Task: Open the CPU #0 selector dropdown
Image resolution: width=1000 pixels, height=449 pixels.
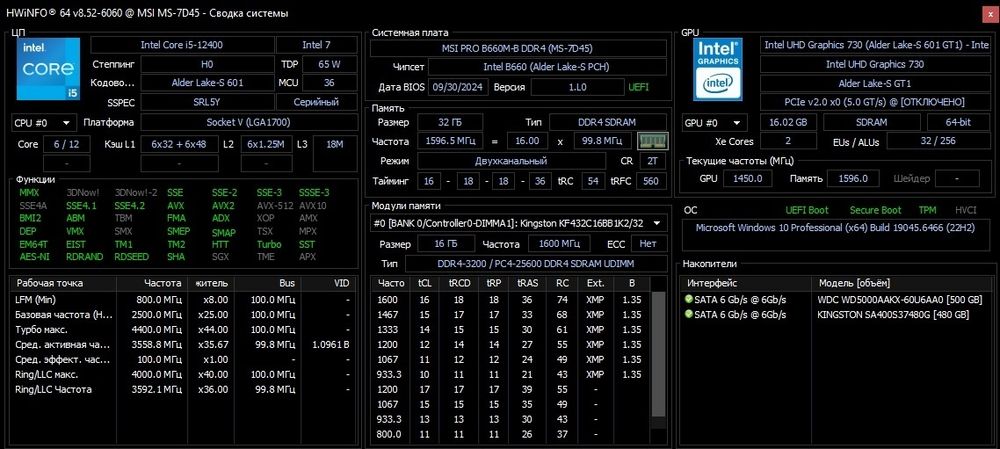Action: point(44,122)
